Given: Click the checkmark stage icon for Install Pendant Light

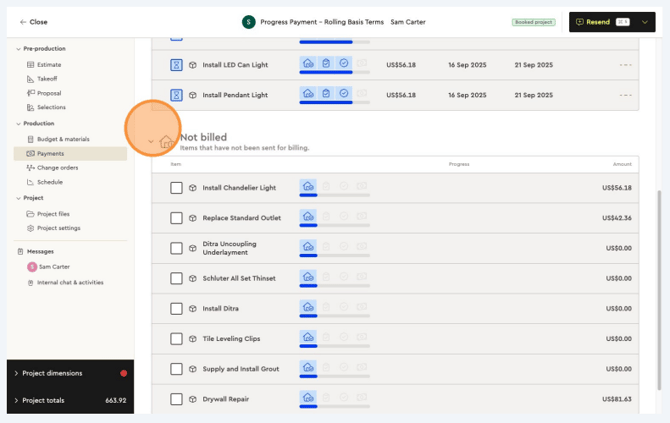Looking at the screenshot, I should [344, 94].
